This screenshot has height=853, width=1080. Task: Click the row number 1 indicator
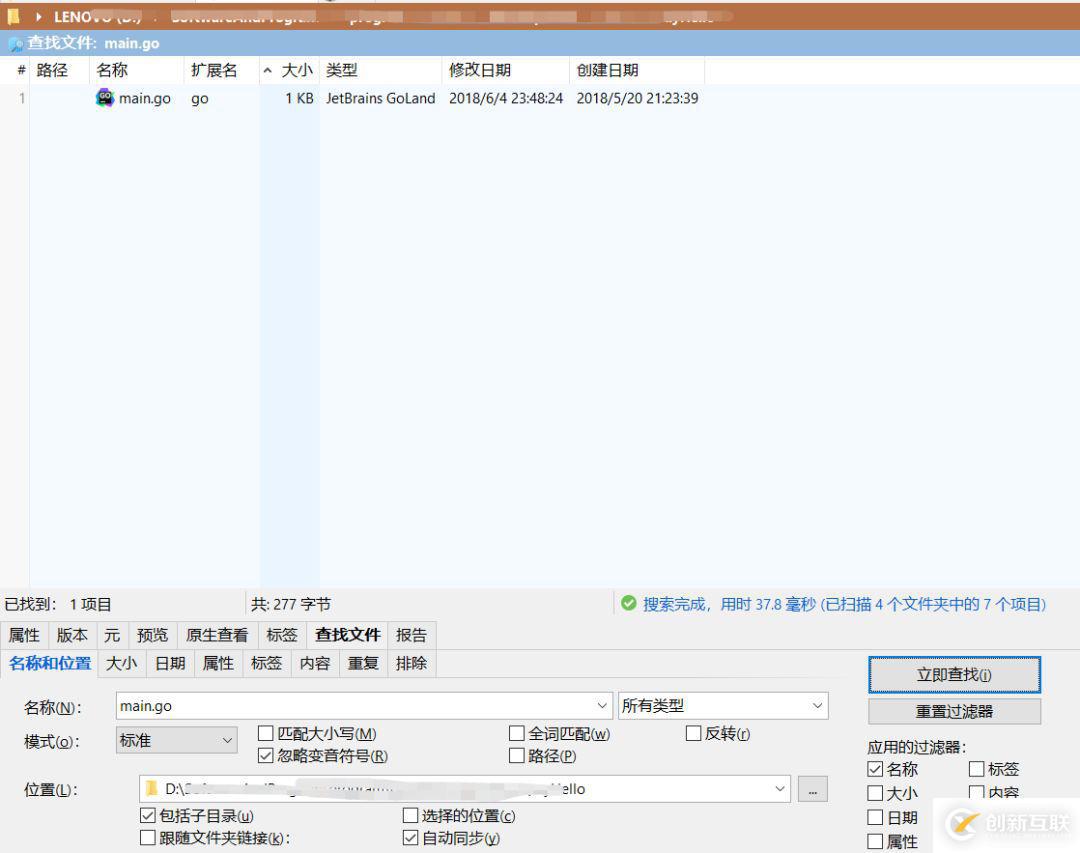coord(21,98)
